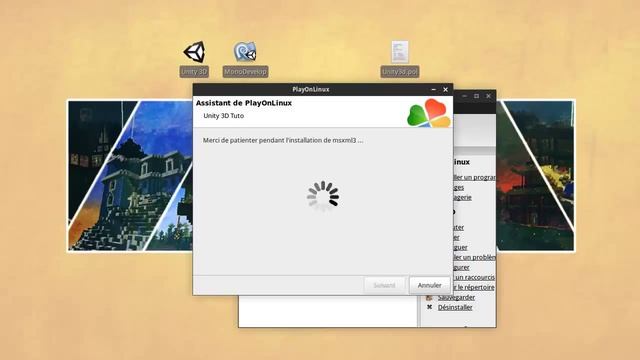640x360 pixels.
Task: Click the Sauvegarder icon in the back window
Action: [x=429, y=297]
